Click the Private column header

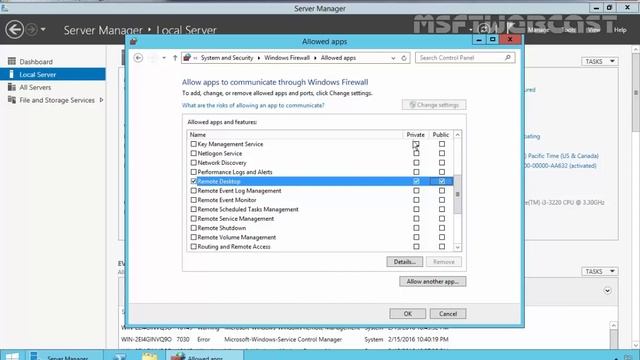[416, 135]
